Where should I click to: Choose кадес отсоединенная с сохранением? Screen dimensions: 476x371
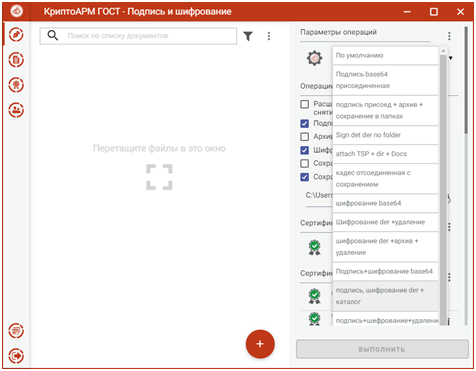point(386,179)
